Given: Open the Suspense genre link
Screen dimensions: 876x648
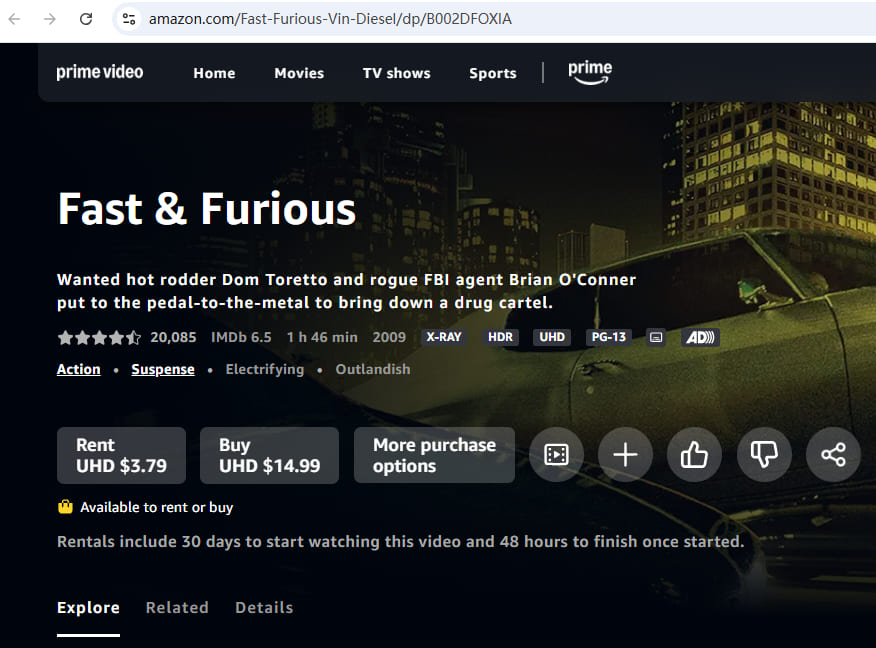Looking at the screenshot, I should [x=163, y=369].
